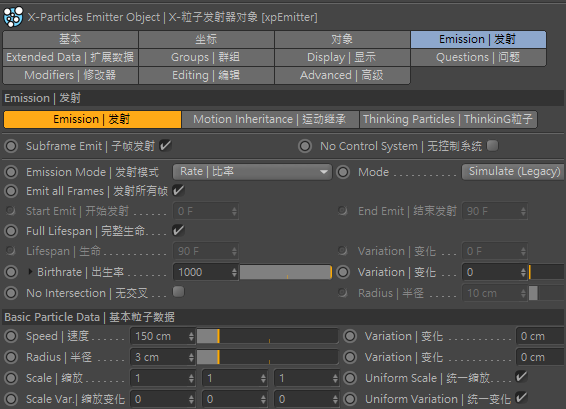Open the 基本 tab
This screenshot has width=566, height=409.
[x=70, y=39]
